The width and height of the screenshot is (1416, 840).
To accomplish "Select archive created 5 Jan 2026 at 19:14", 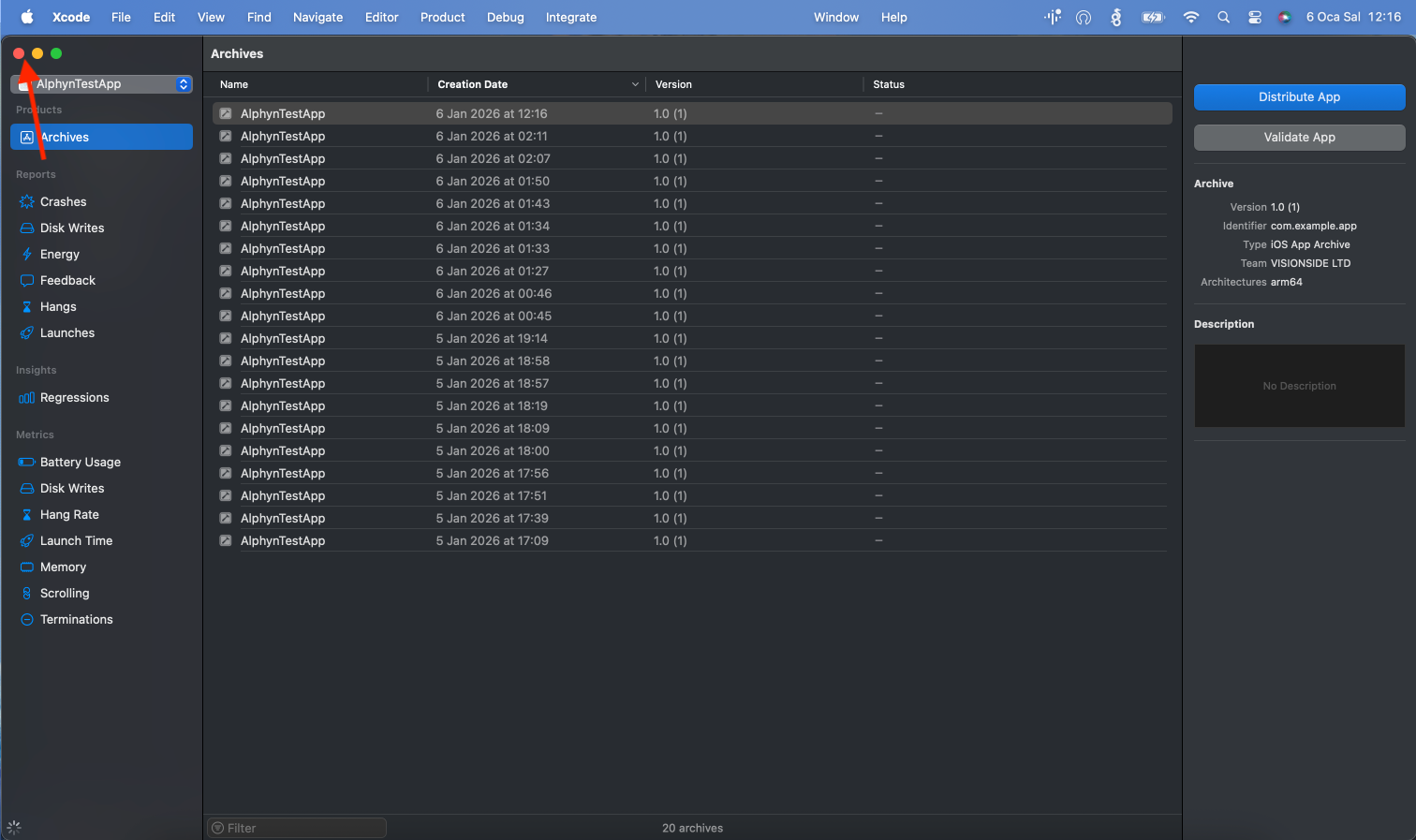I will [x=692, y=338].
